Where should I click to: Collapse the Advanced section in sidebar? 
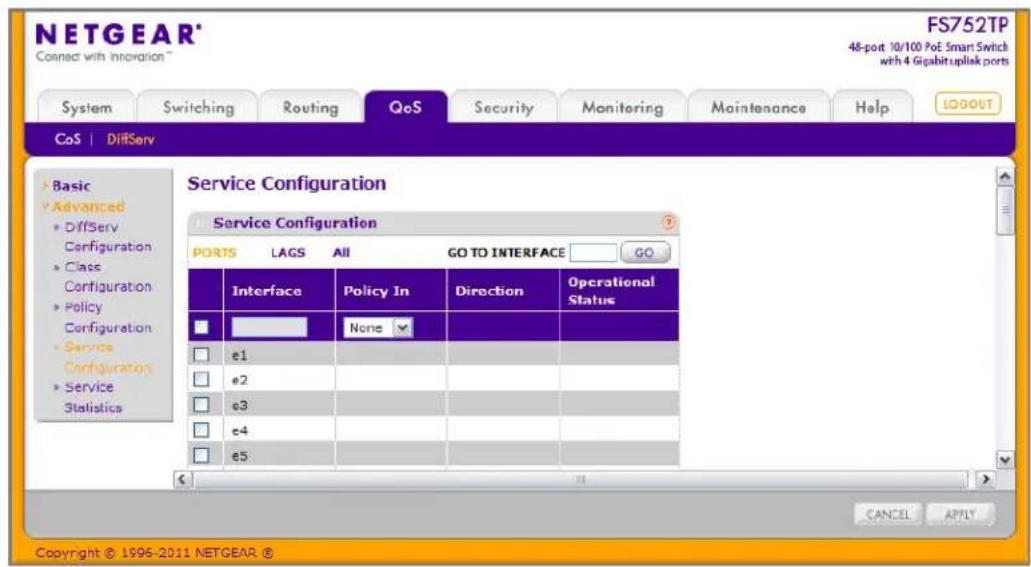(x=87, y=207)
